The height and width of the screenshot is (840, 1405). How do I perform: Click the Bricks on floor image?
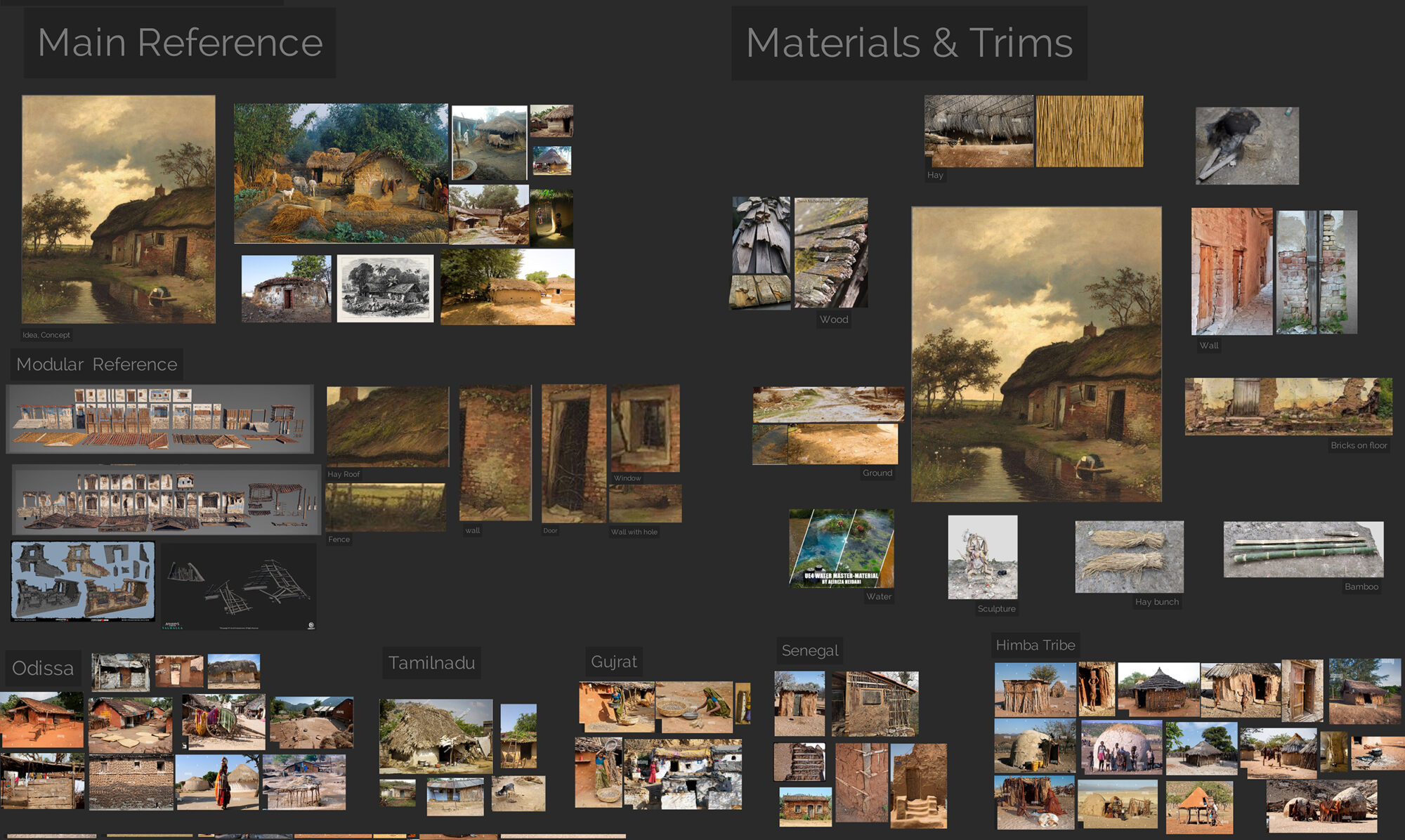1288,406
